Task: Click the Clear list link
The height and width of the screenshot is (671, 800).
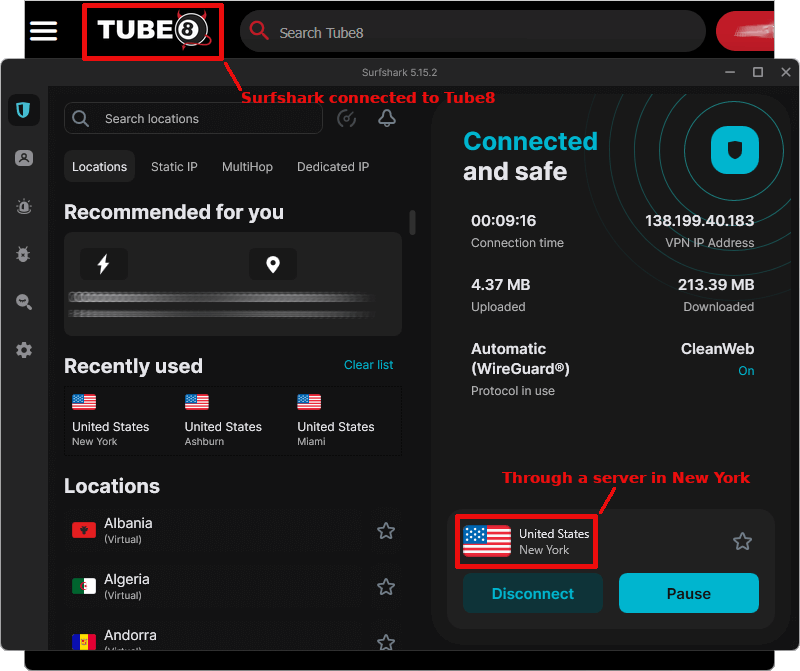Action: tap(368, 365)
